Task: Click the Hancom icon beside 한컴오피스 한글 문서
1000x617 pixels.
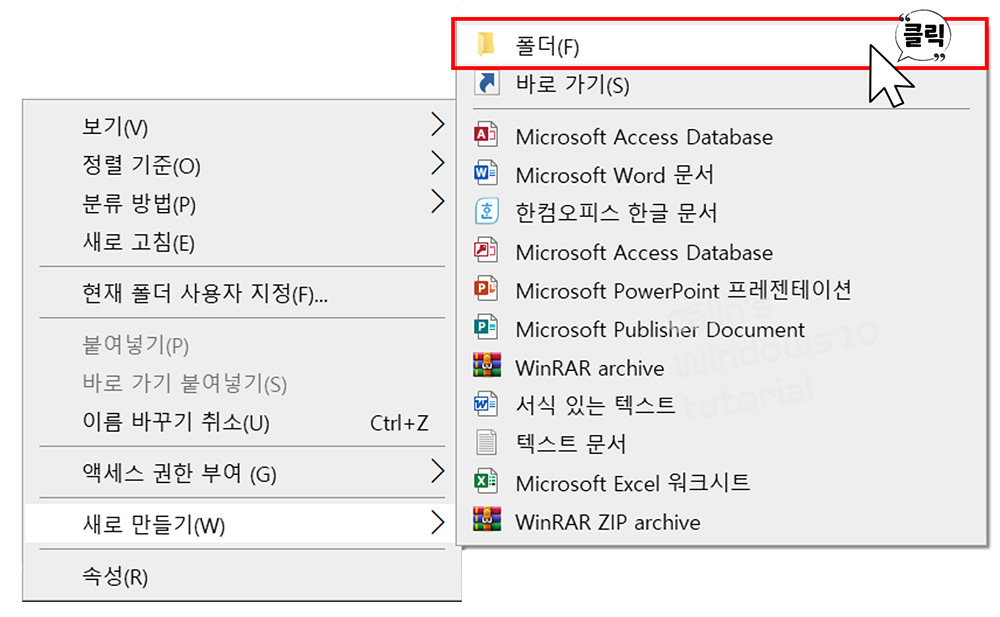Action: 486,211
